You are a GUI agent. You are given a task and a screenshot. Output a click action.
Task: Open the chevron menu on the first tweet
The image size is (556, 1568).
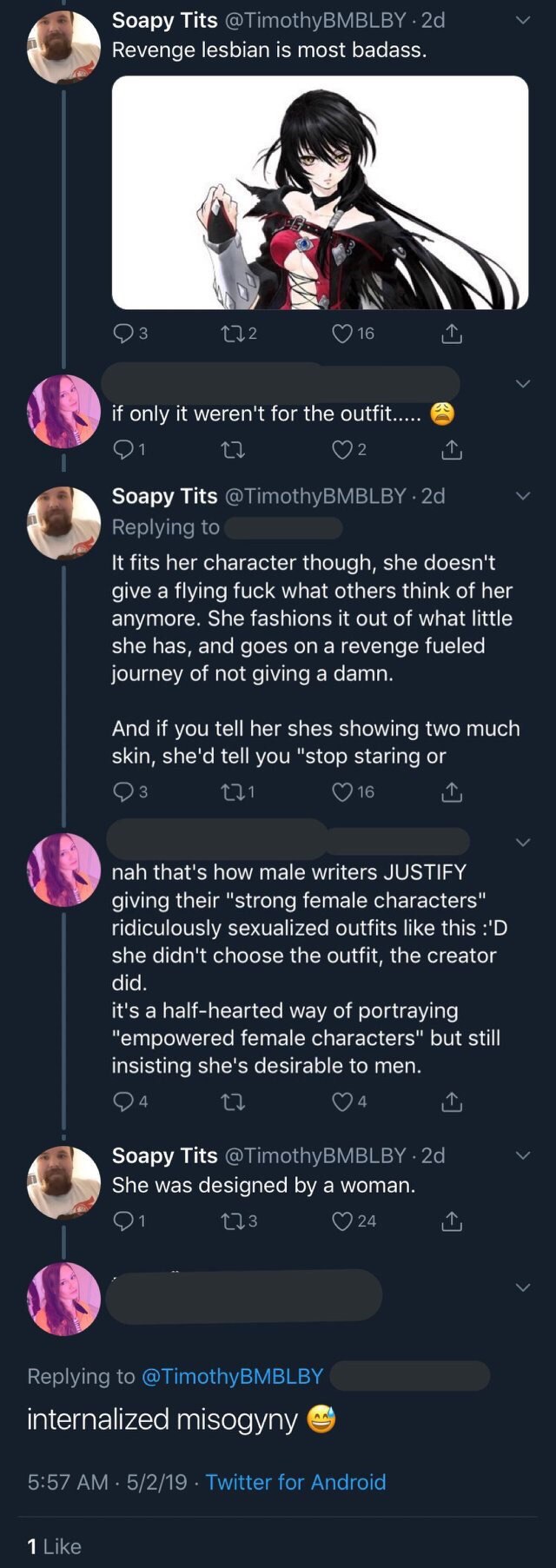[x=522, y=20]
